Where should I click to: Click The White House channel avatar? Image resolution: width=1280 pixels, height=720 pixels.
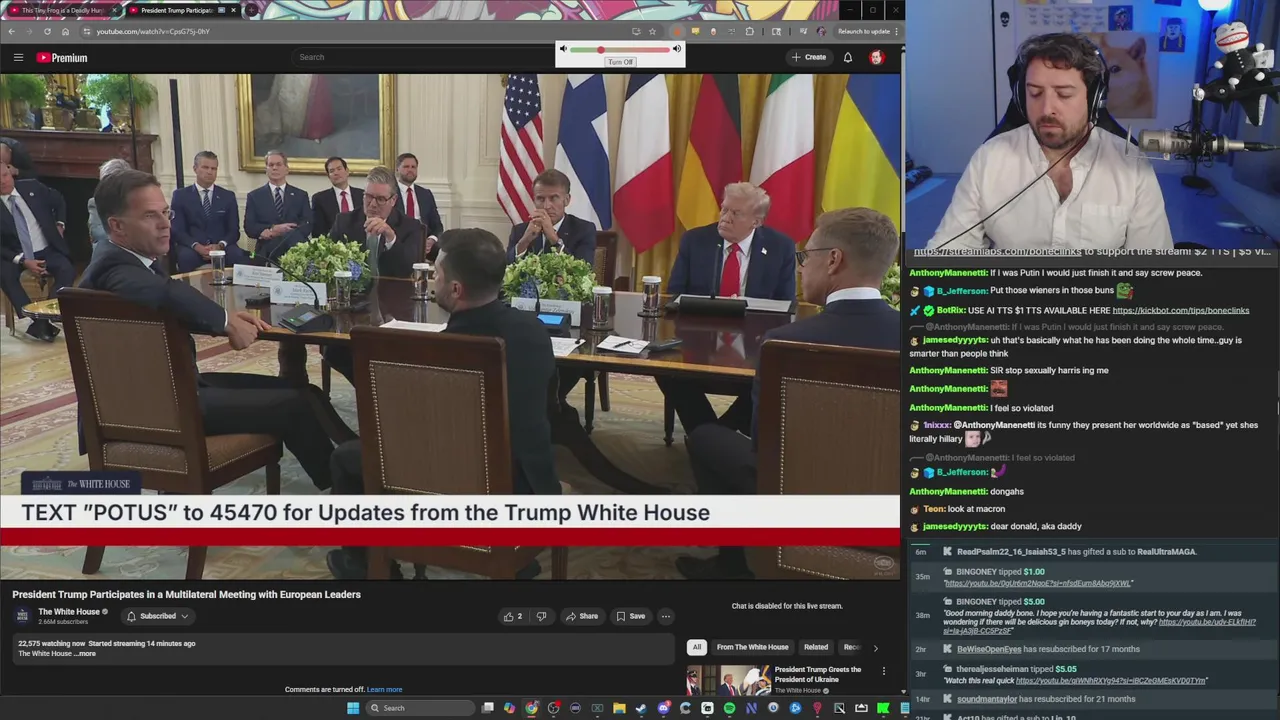22,616
